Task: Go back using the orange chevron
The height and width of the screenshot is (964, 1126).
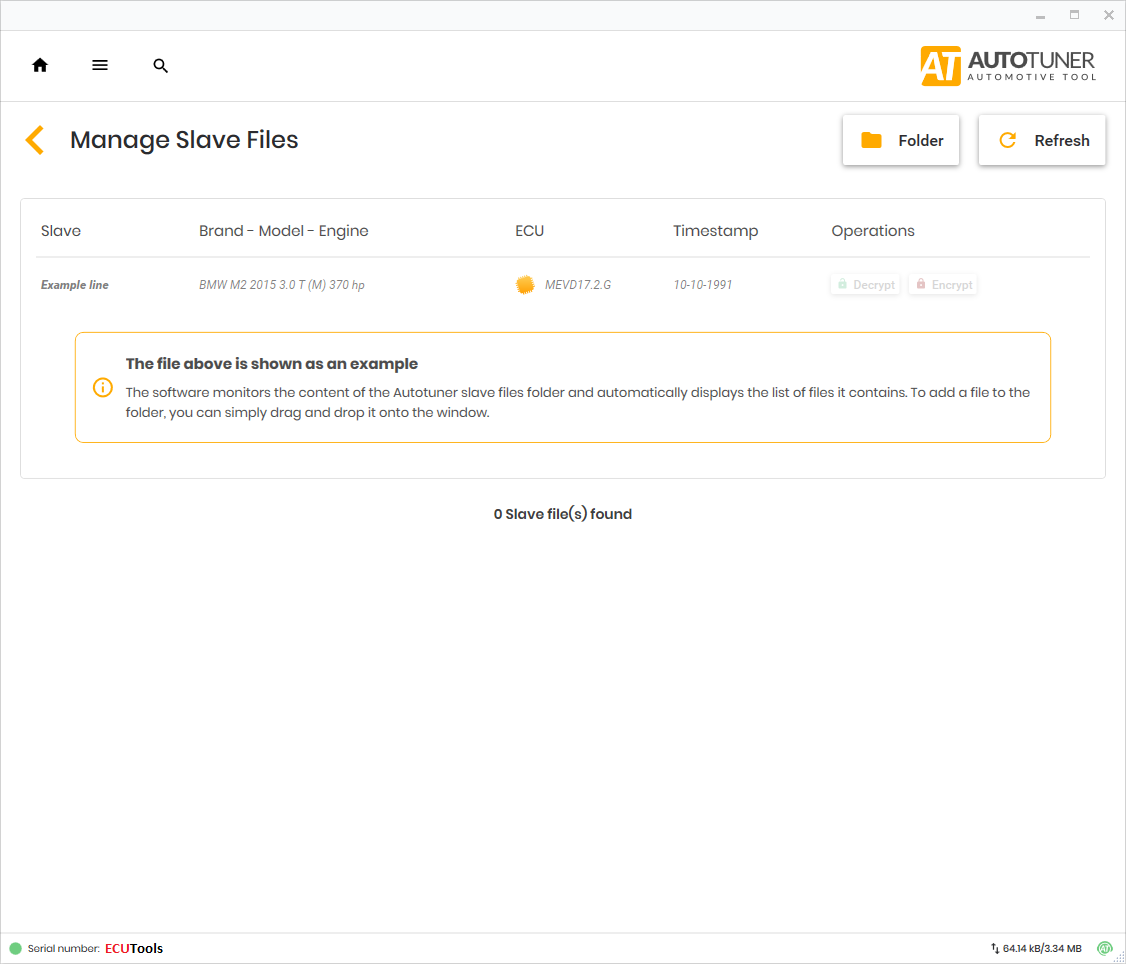Action: [35, 140]
